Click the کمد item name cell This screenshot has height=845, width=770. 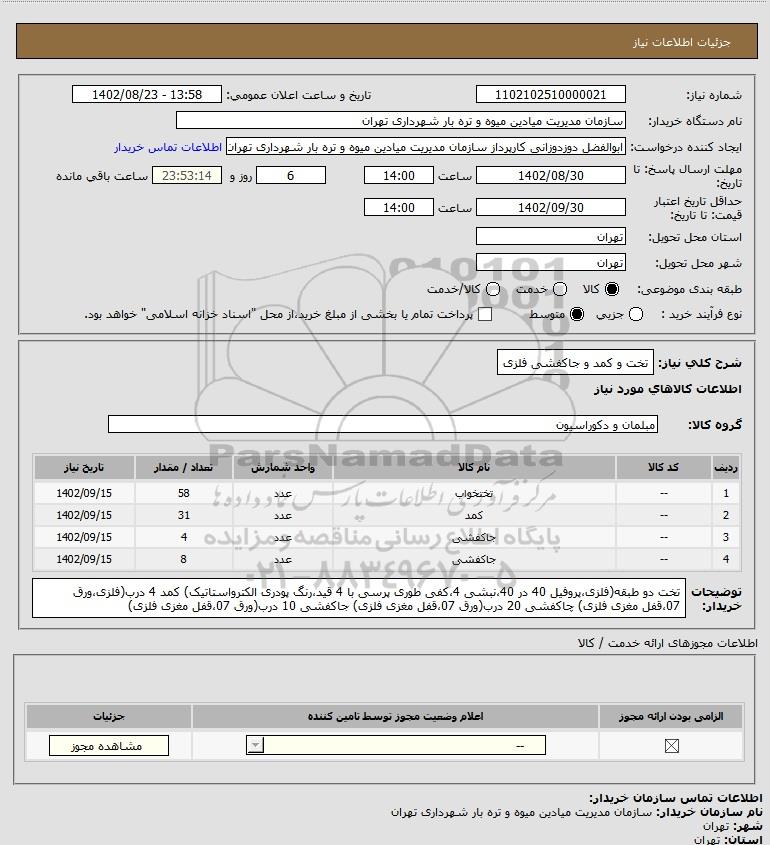pos(474,515)
